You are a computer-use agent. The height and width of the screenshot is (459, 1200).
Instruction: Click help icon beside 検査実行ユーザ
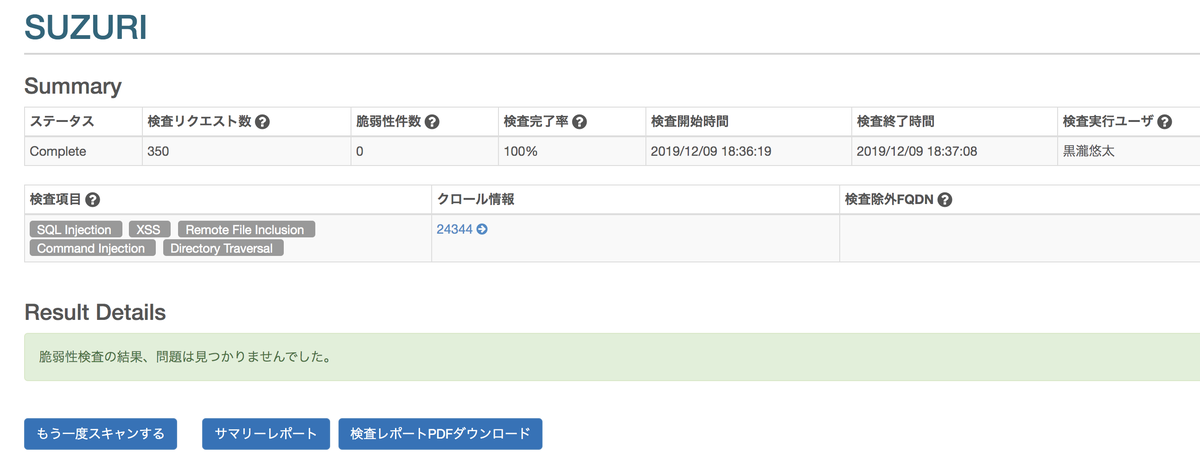[x=1165, y=122]
